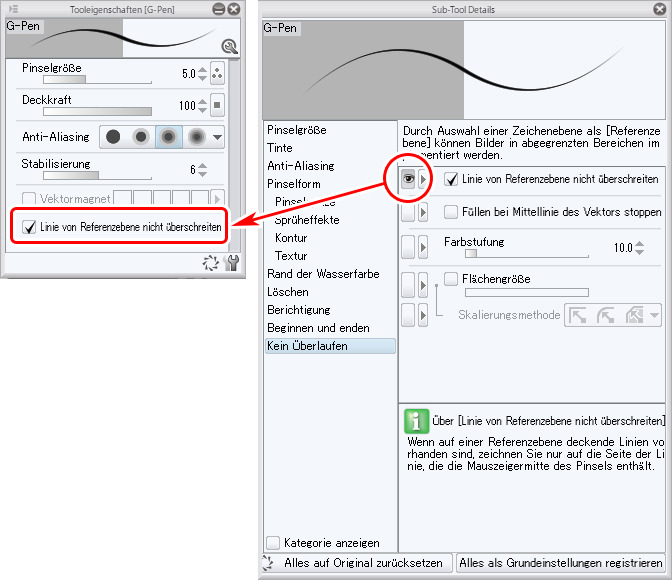This screenshot has height=580, width=672.
Task: Close the Sub-Tool Details window
Action: click(659, 9)
